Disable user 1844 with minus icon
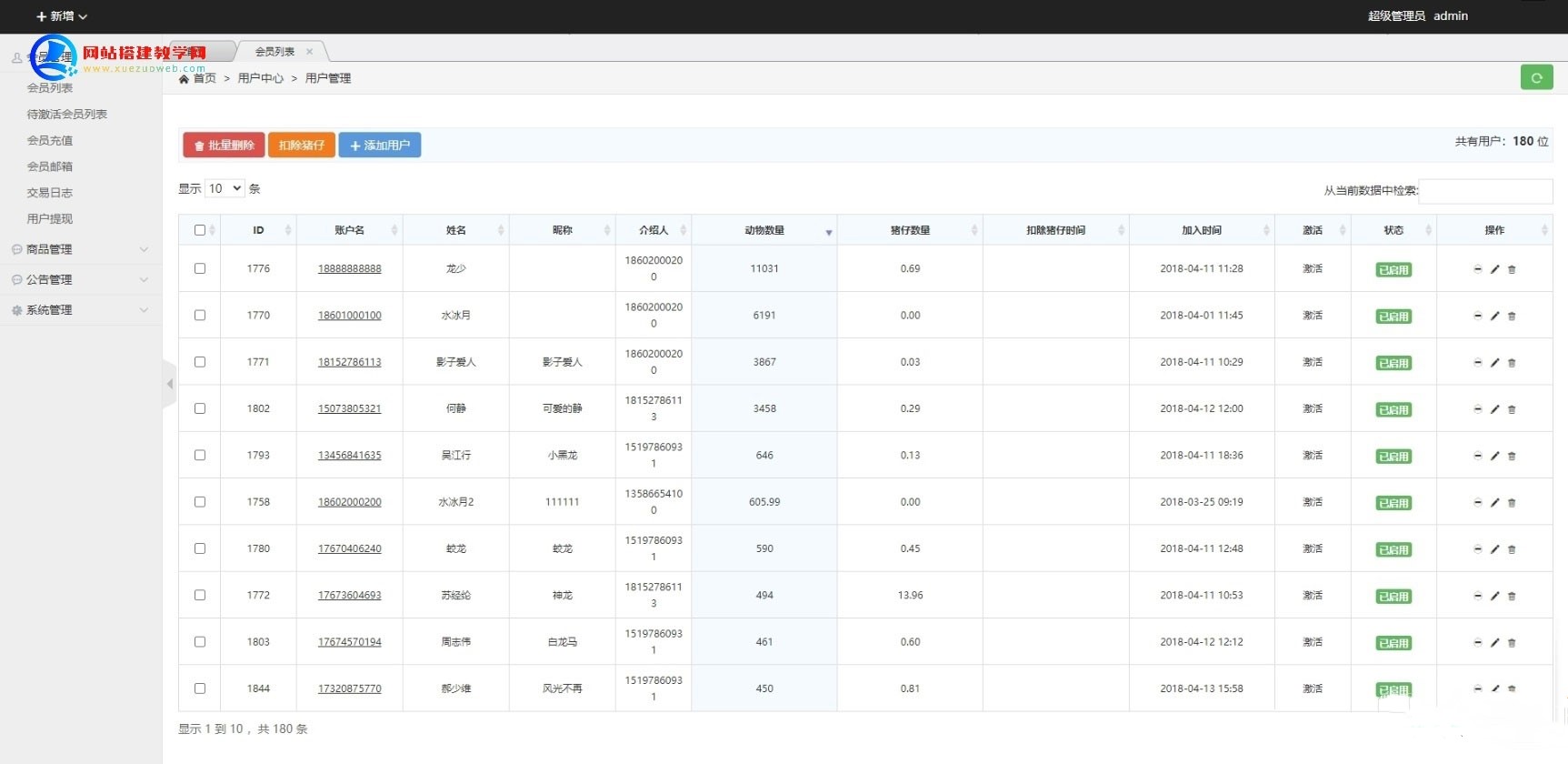1568x764 pixels. click(x=1477, y=689)
